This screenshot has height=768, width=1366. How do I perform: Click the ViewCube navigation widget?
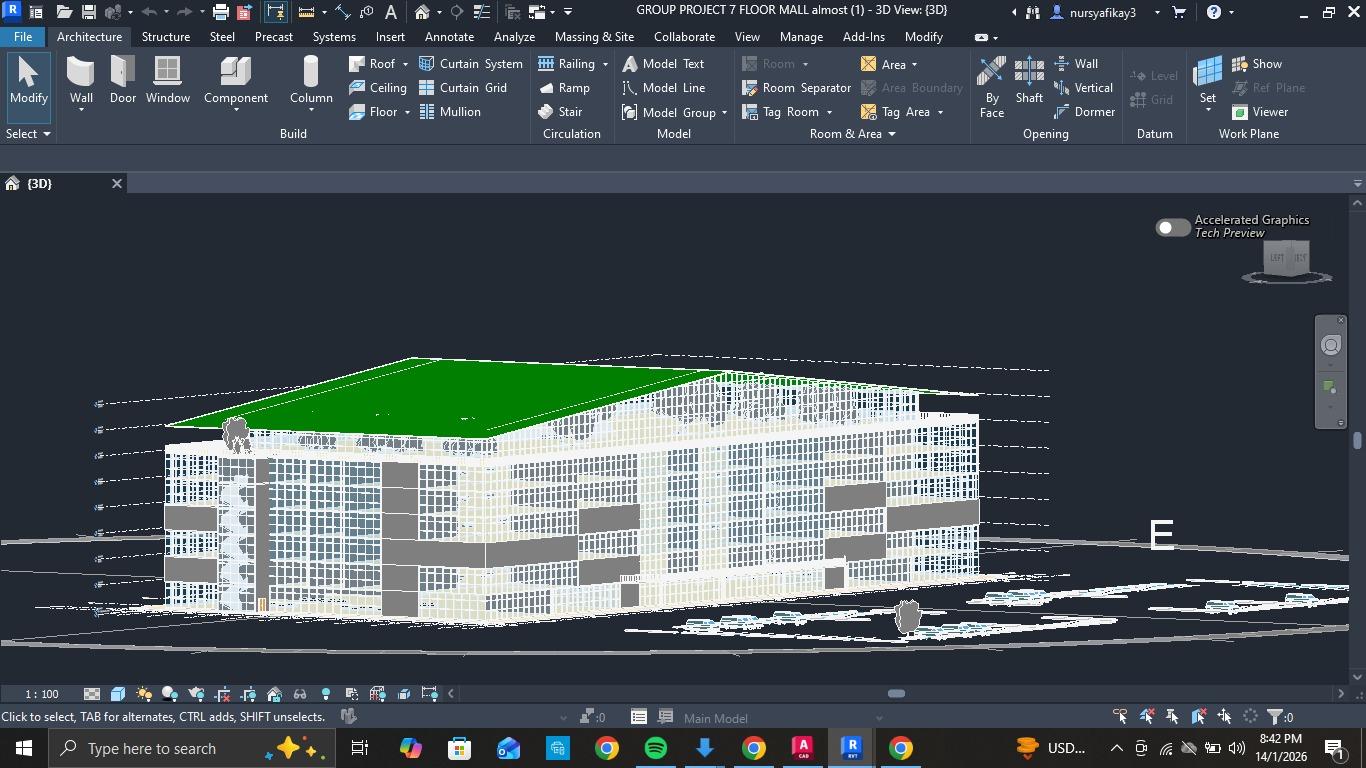click(x=1287, y=260)
